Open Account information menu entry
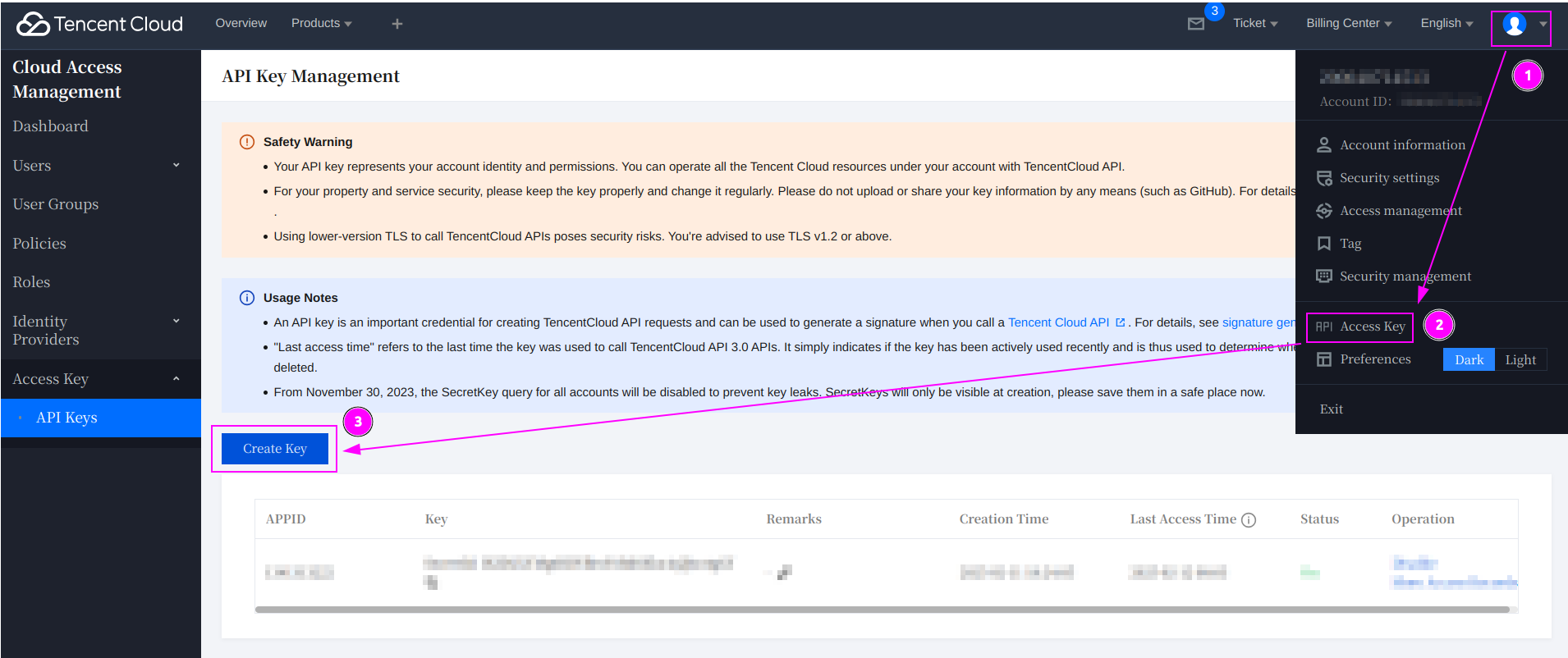This screenshot has height=658, width=1568. pyautogui.click(x=1402, y=144)
